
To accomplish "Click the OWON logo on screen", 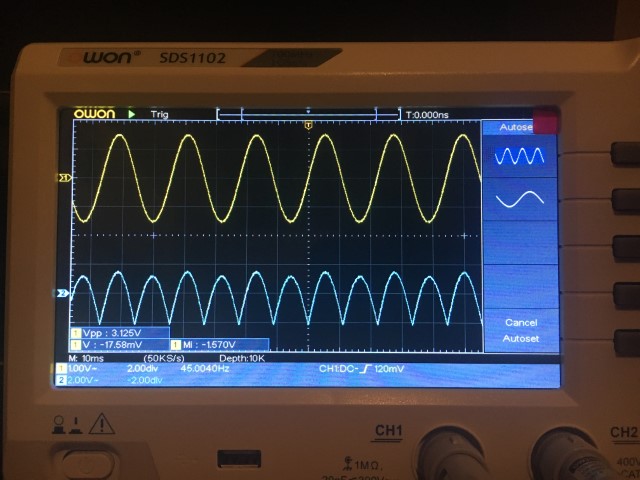I will 94,113.
